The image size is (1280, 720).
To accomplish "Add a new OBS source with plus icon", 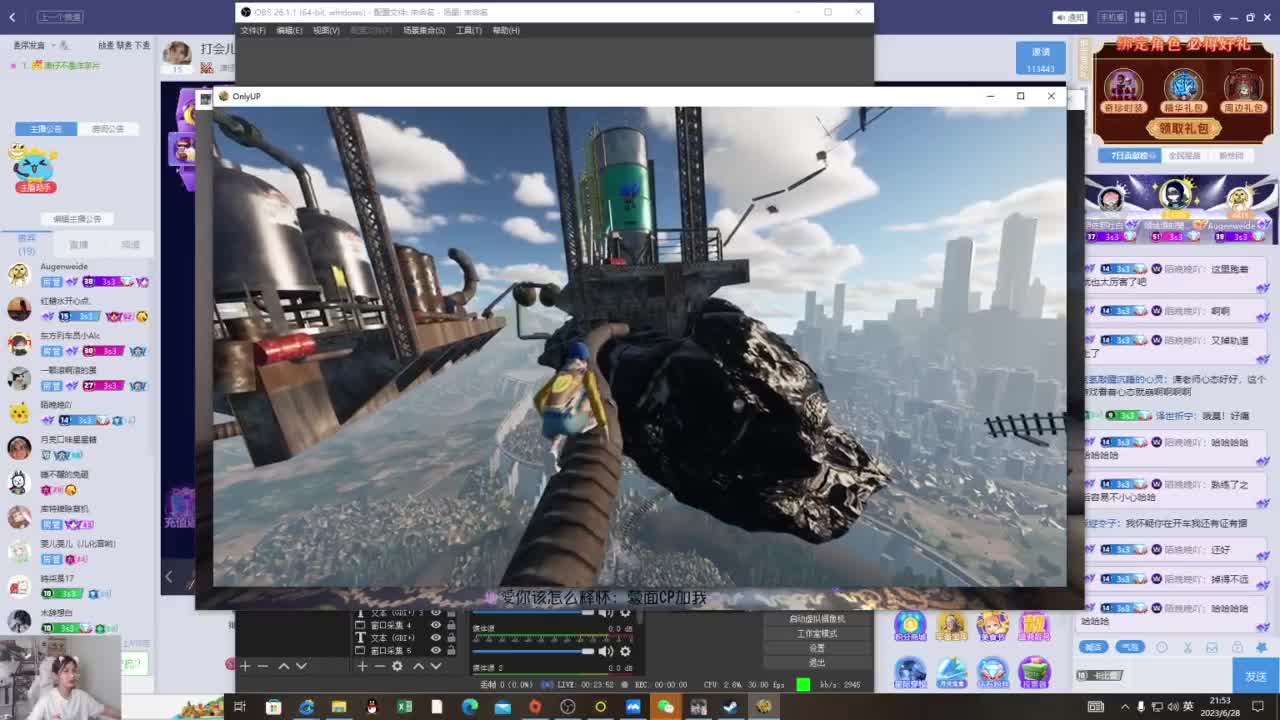I will click(x=362, y=666).
